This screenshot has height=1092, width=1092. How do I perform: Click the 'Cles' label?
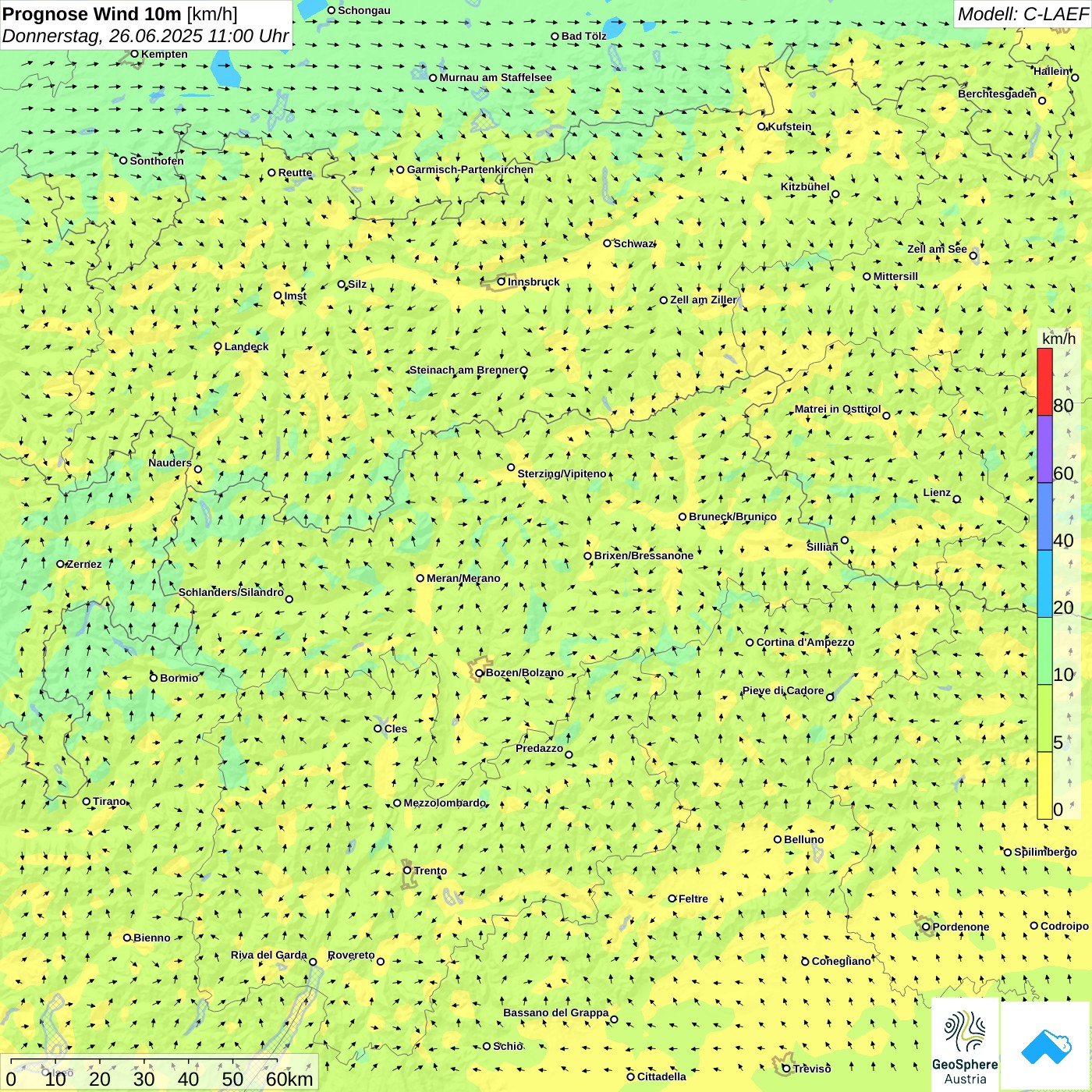[395, 729]
